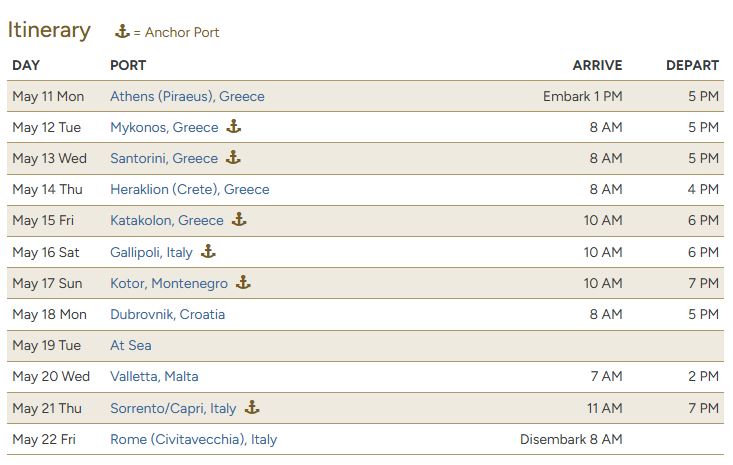
Task: Select the Santorini, Greece link
Action: pos(164,159)
